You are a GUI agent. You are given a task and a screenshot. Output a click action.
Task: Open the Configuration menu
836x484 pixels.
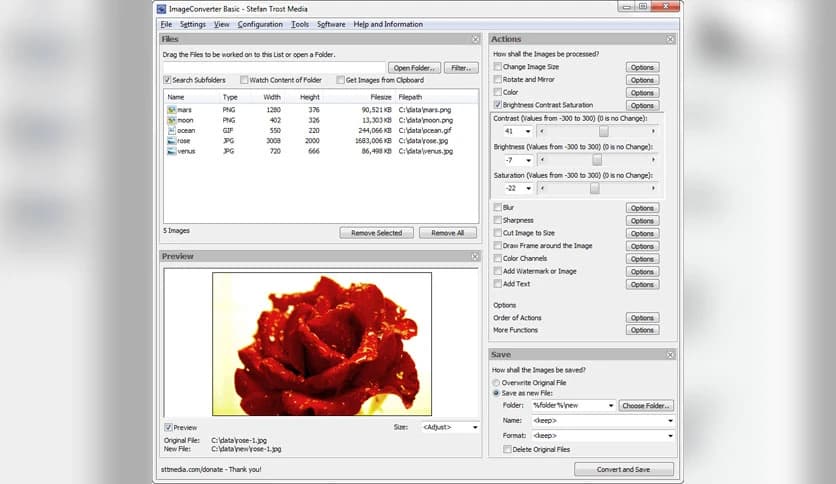[x=260, y=25]
